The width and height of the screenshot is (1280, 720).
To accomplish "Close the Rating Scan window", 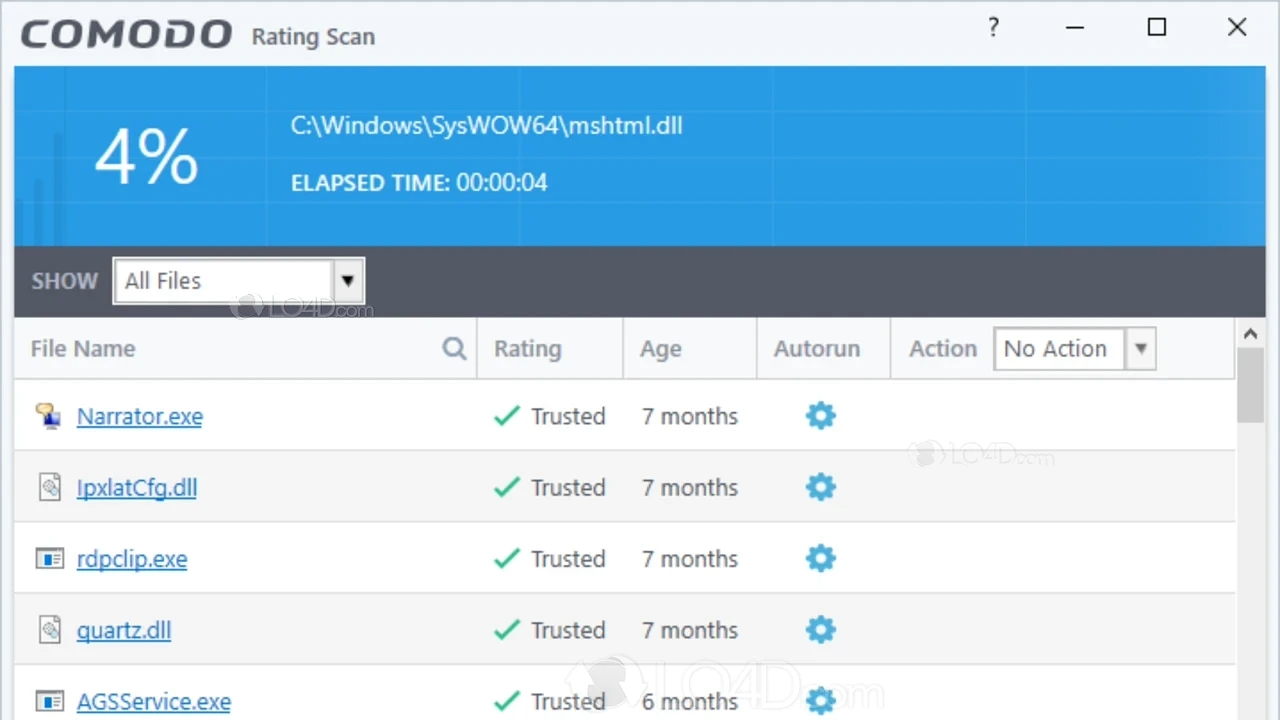I will [x=1237, y=28].
